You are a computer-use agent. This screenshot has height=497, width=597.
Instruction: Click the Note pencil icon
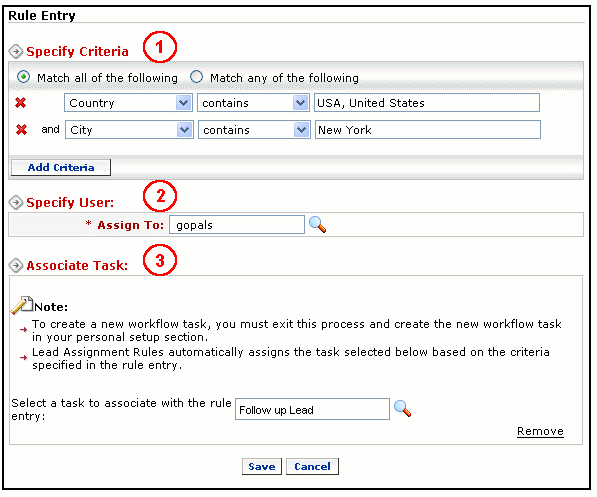point(21,305)
